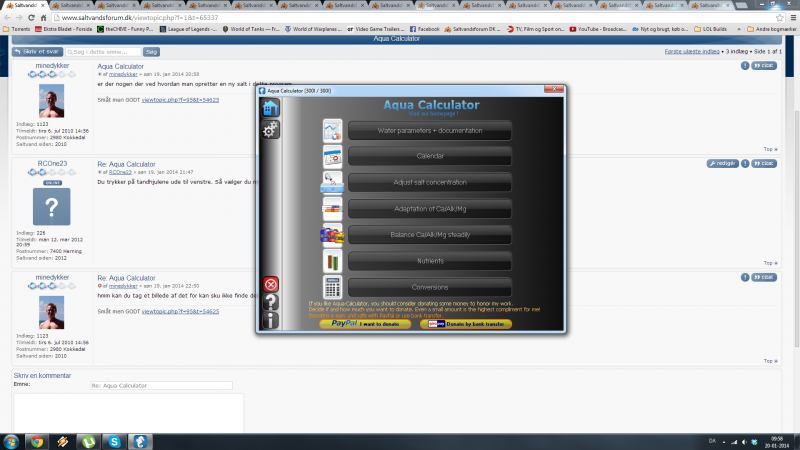The height and width of the screenshot is (450, 800).
Task: Open Adaptation of Ca/Alk/Mg
Action: click(430, 209)
